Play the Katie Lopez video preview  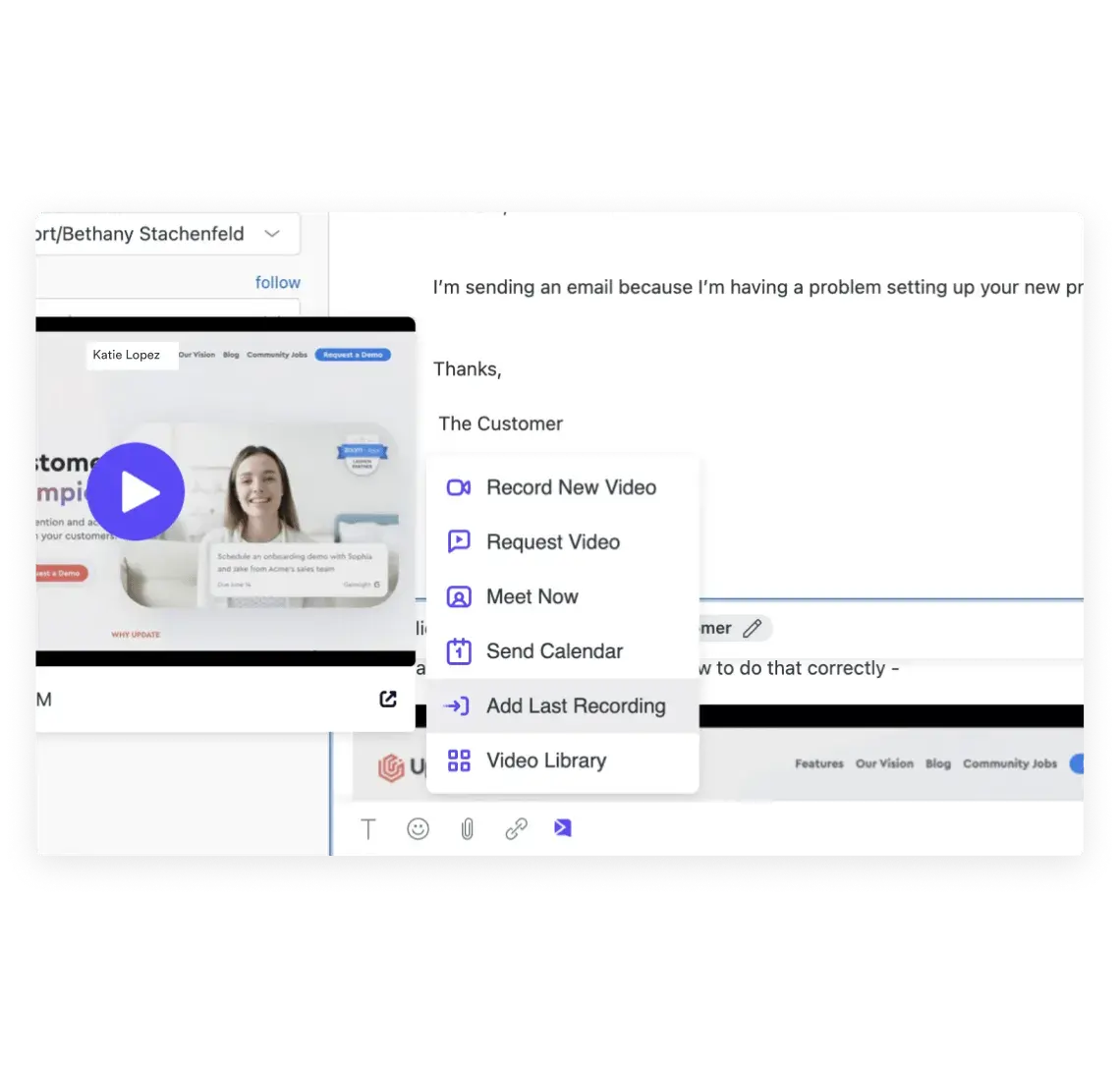(x=136, y=491)
